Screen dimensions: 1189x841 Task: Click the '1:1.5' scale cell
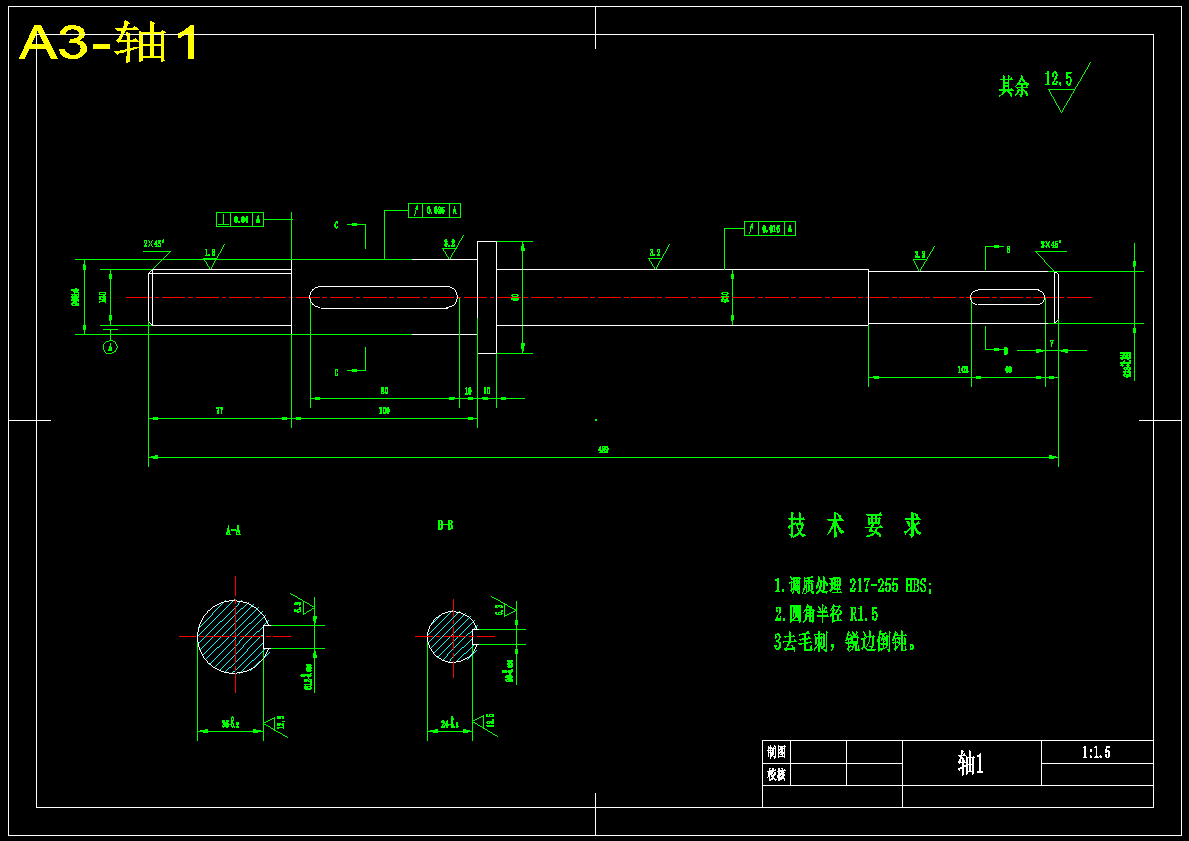[1096, 752]
